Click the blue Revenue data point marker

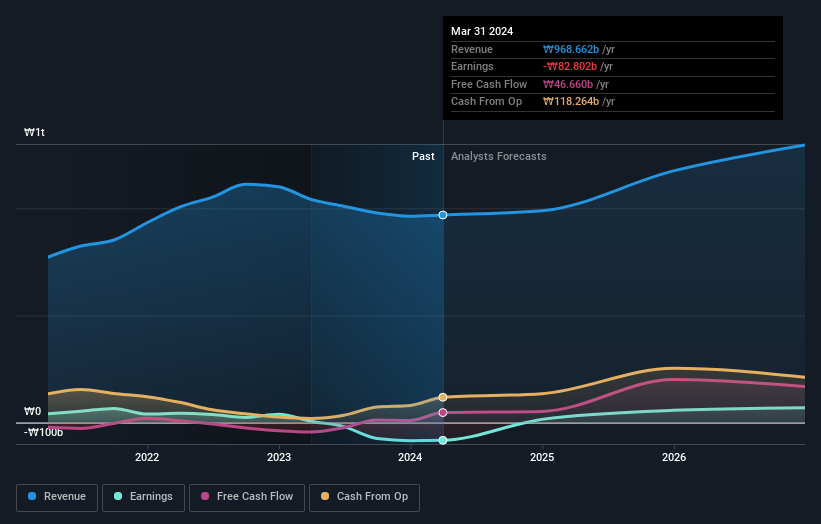pos(443,215)
